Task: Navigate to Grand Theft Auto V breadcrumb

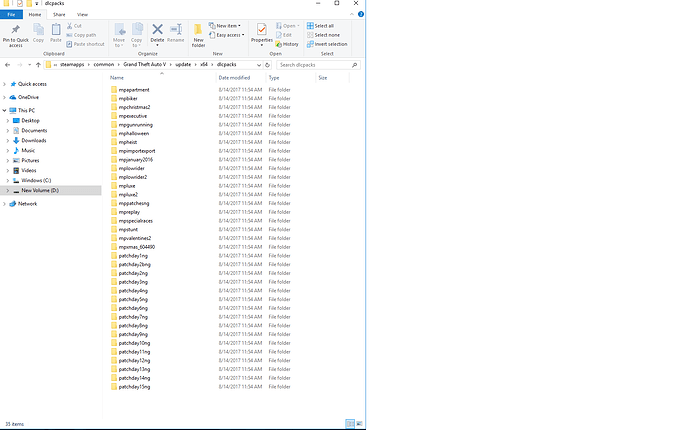Action: [144, 65]
